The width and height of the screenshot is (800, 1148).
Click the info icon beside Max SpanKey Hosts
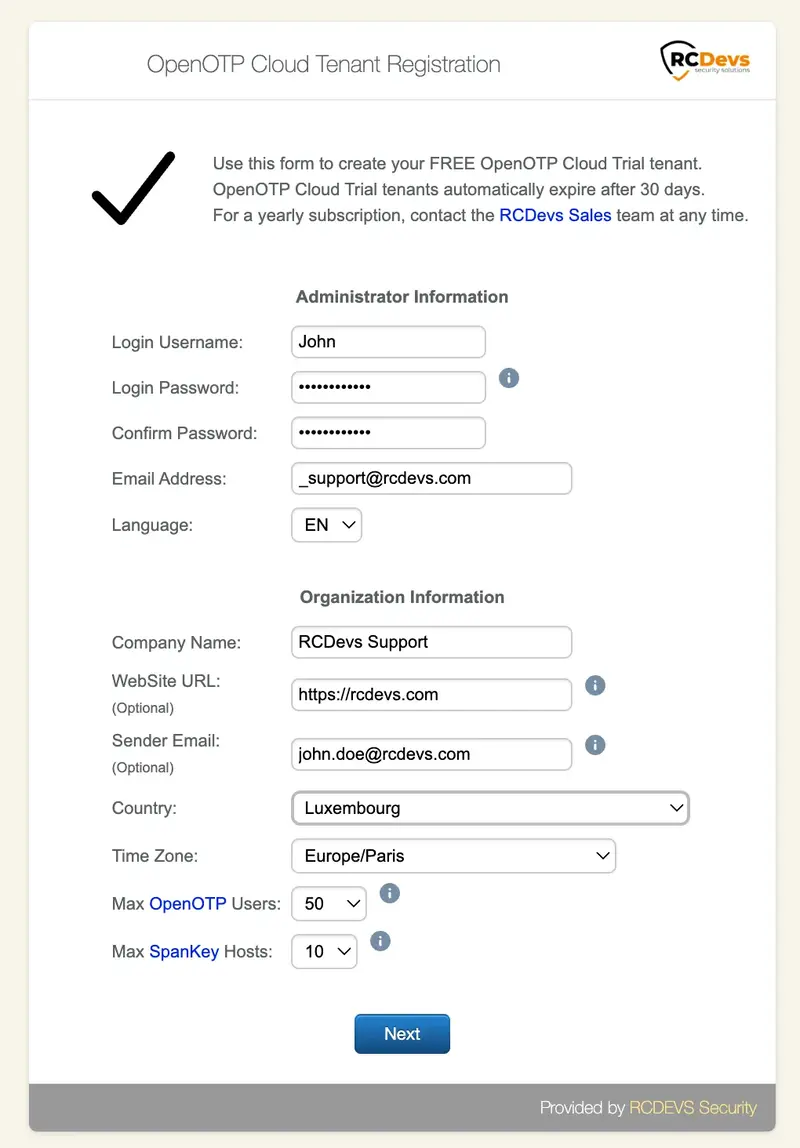pos(380,941)
